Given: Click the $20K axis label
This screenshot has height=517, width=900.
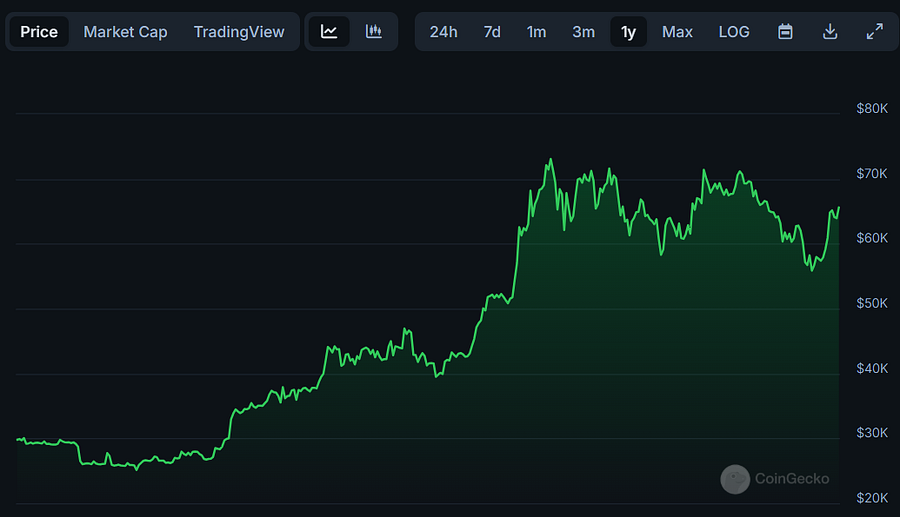Looking at the screenshot, I should point(872,497).
